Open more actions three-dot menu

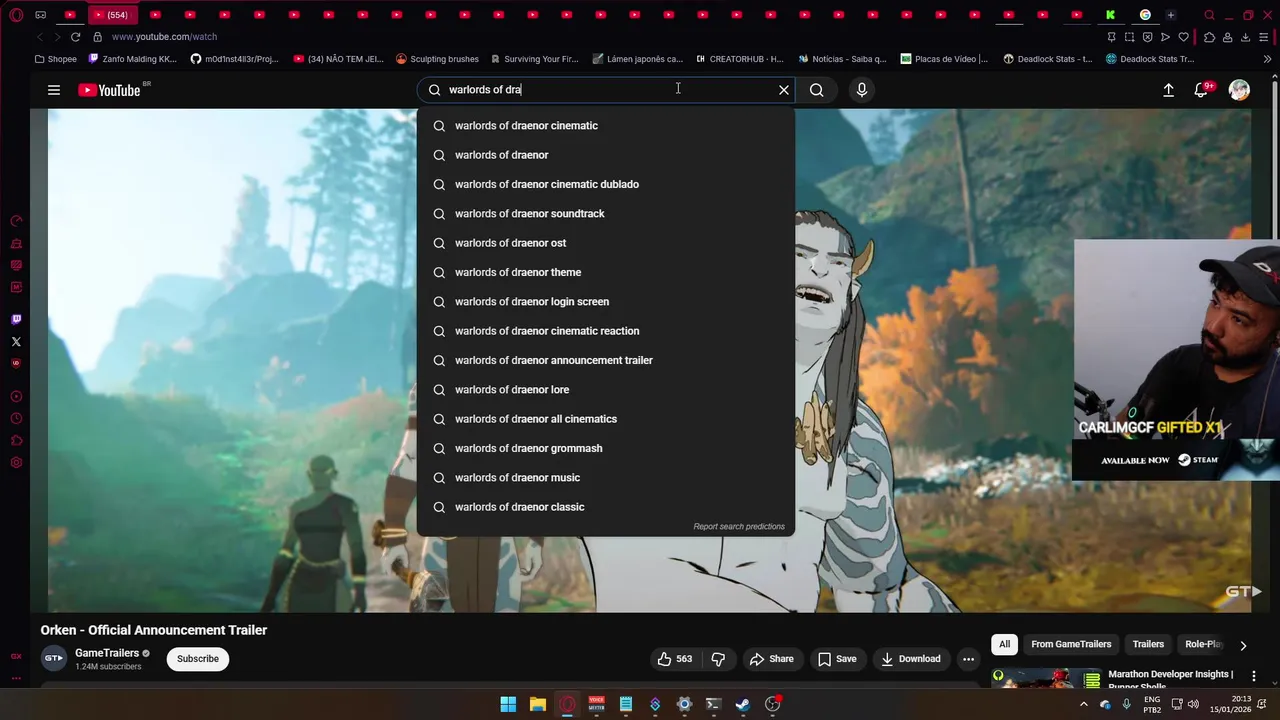coord(968,659)
